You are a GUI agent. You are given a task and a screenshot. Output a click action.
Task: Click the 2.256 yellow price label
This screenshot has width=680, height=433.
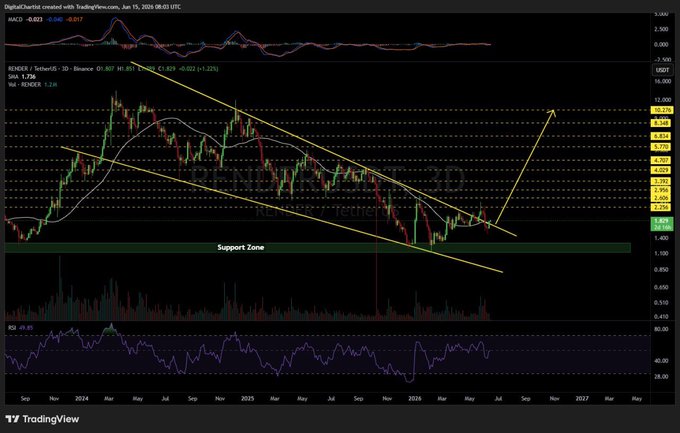(662, 208)
